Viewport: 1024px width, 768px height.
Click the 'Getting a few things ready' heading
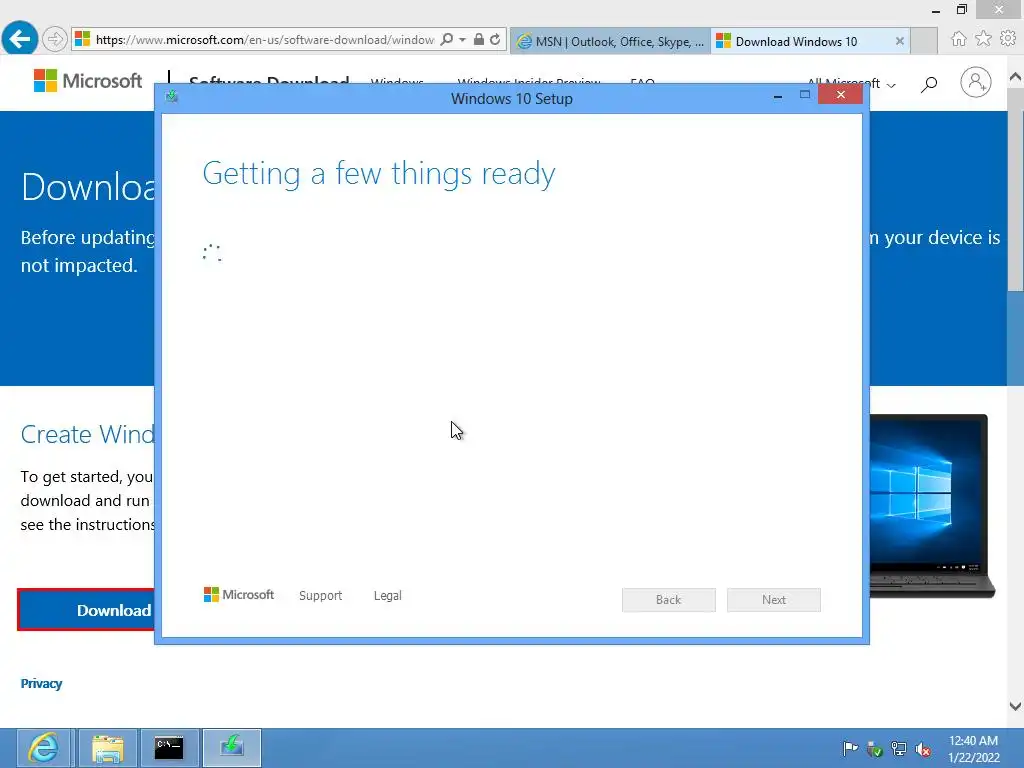click(x=379, y=173)
